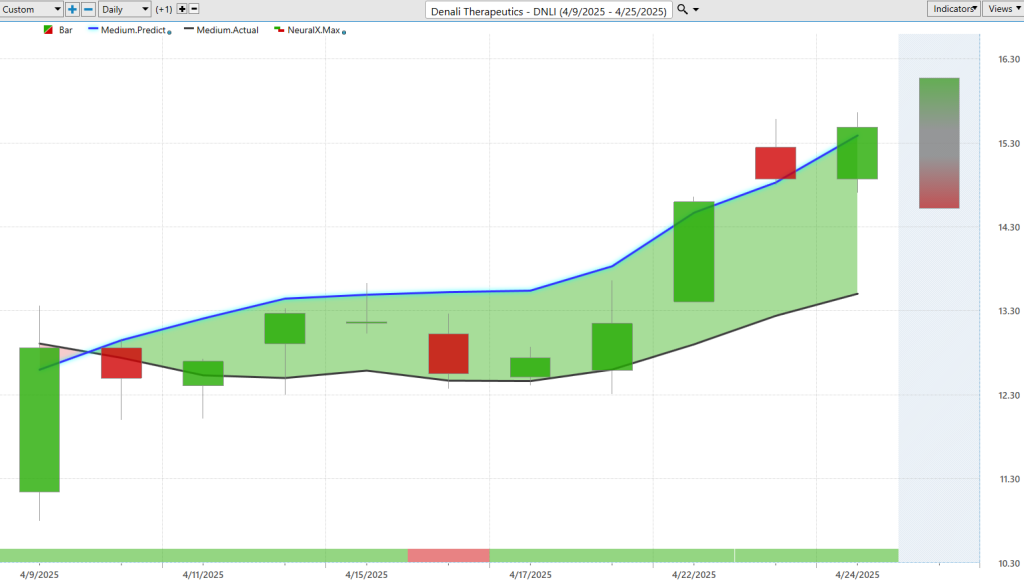Expand the arrow next to search icon
This screenshot has height=582, width=1024.
tap(696, 10)
